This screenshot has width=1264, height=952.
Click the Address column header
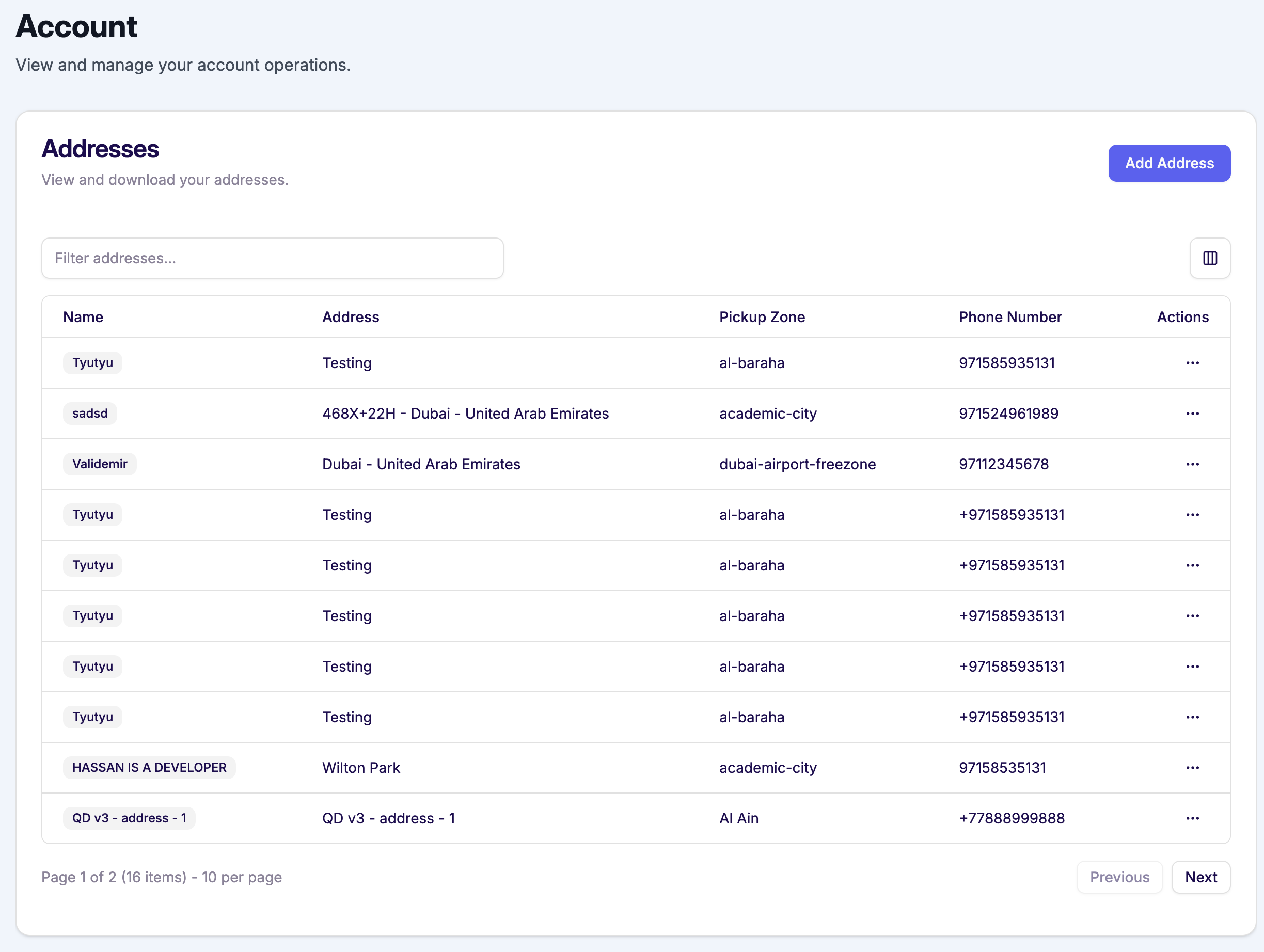pyautogui.click(x=350, y=317)
